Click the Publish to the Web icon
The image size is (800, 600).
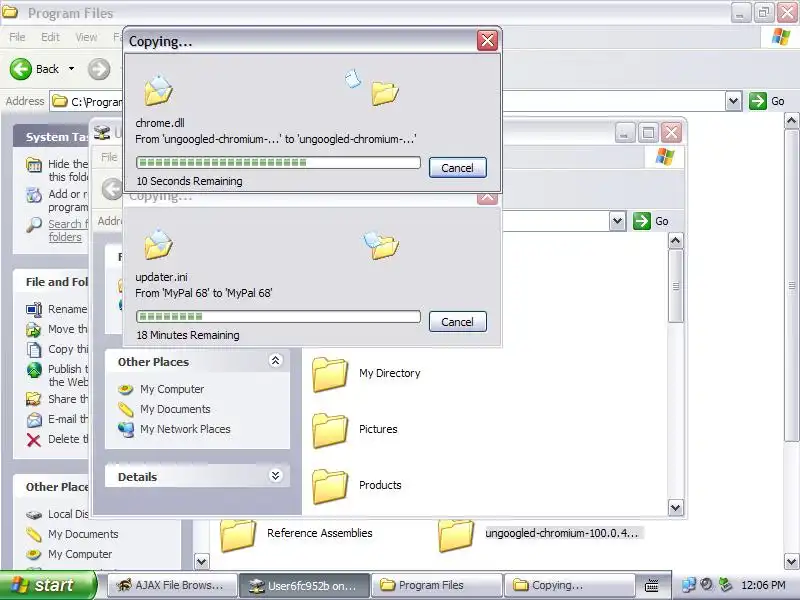34,370
